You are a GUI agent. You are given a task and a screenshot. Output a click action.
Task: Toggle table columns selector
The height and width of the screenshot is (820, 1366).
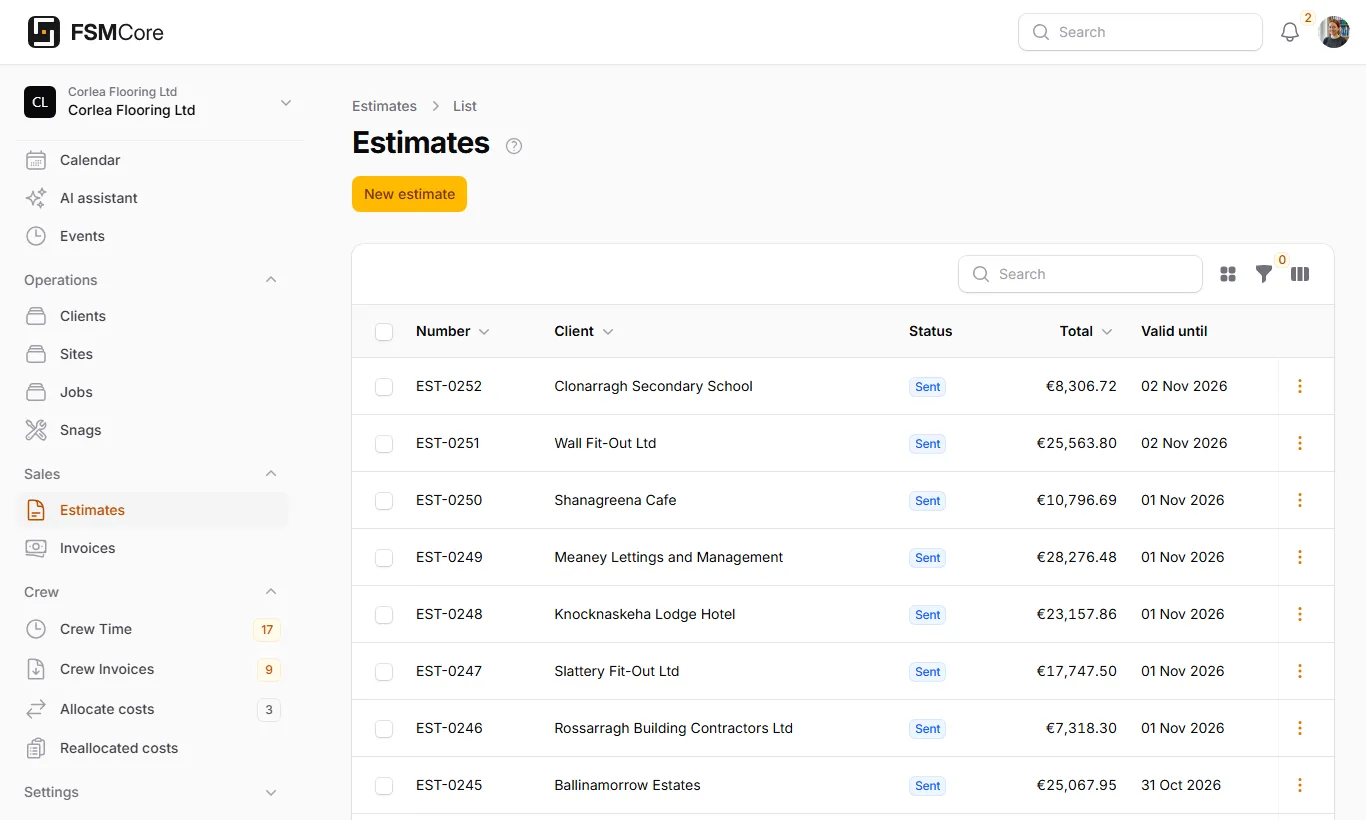click(1300, 274)
